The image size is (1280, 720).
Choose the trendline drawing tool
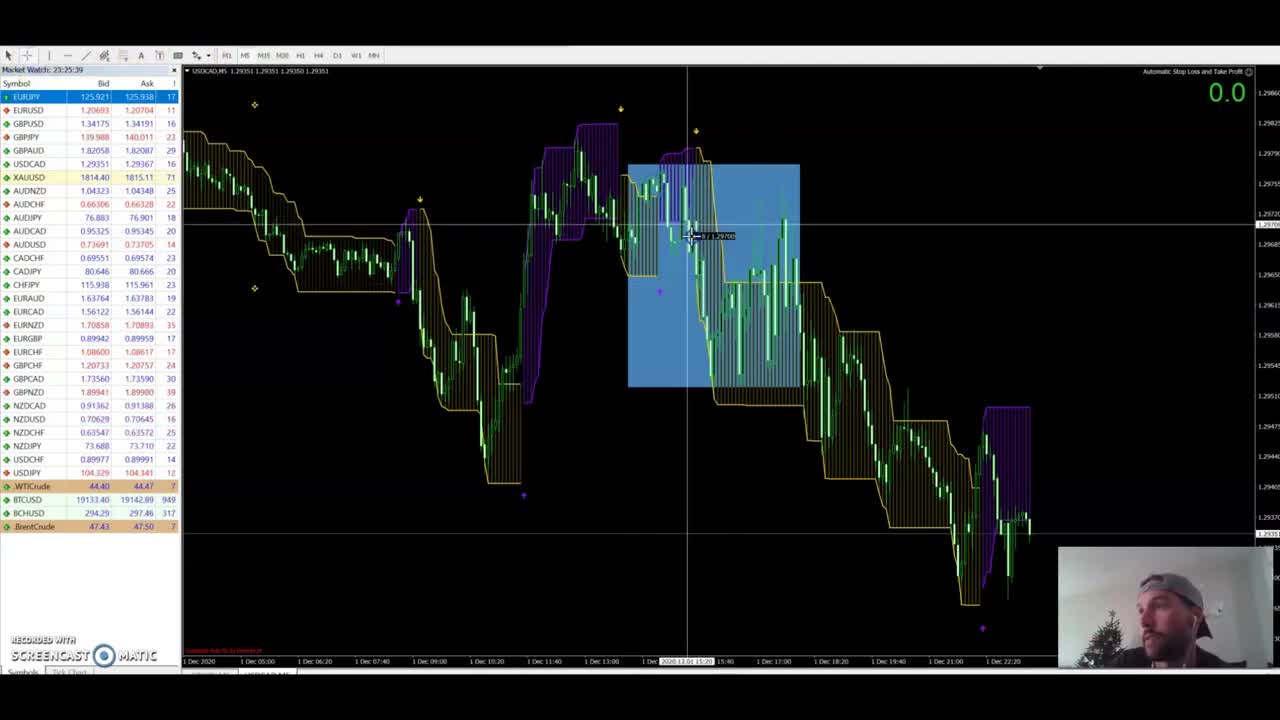(86, 55)
